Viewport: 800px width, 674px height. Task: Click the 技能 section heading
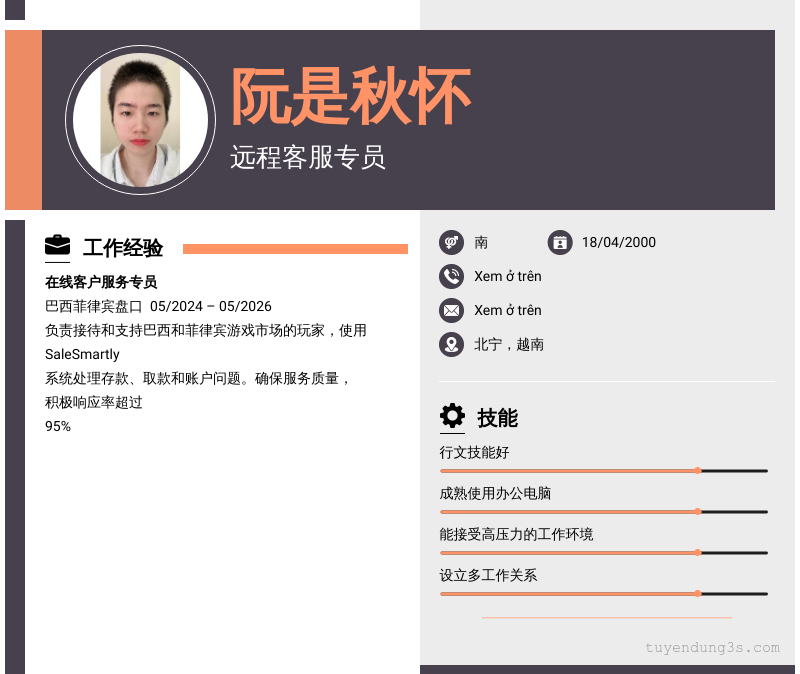497,418
